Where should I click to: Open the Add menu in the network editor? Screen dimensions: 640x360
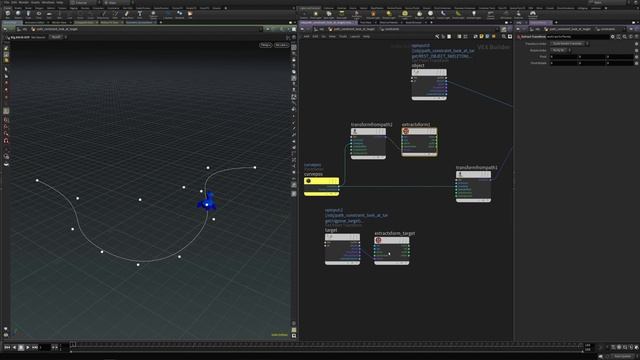(306, 36)
